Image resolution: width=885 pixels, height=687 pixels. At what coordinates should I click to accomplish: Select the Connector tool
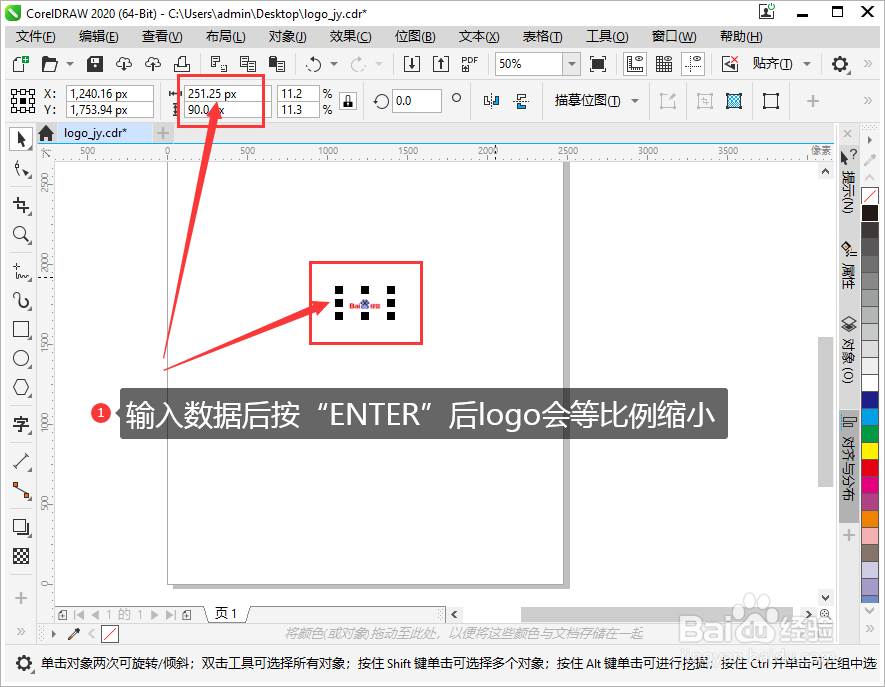tap(21, 491)
